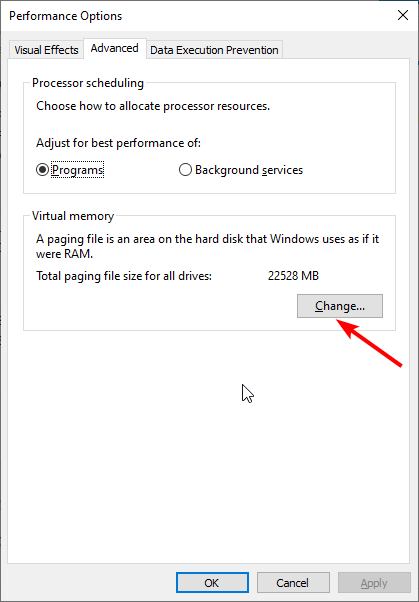Click the Processor scheduling group label
Screen dimensions: 419x602
[x=88, y=83]
